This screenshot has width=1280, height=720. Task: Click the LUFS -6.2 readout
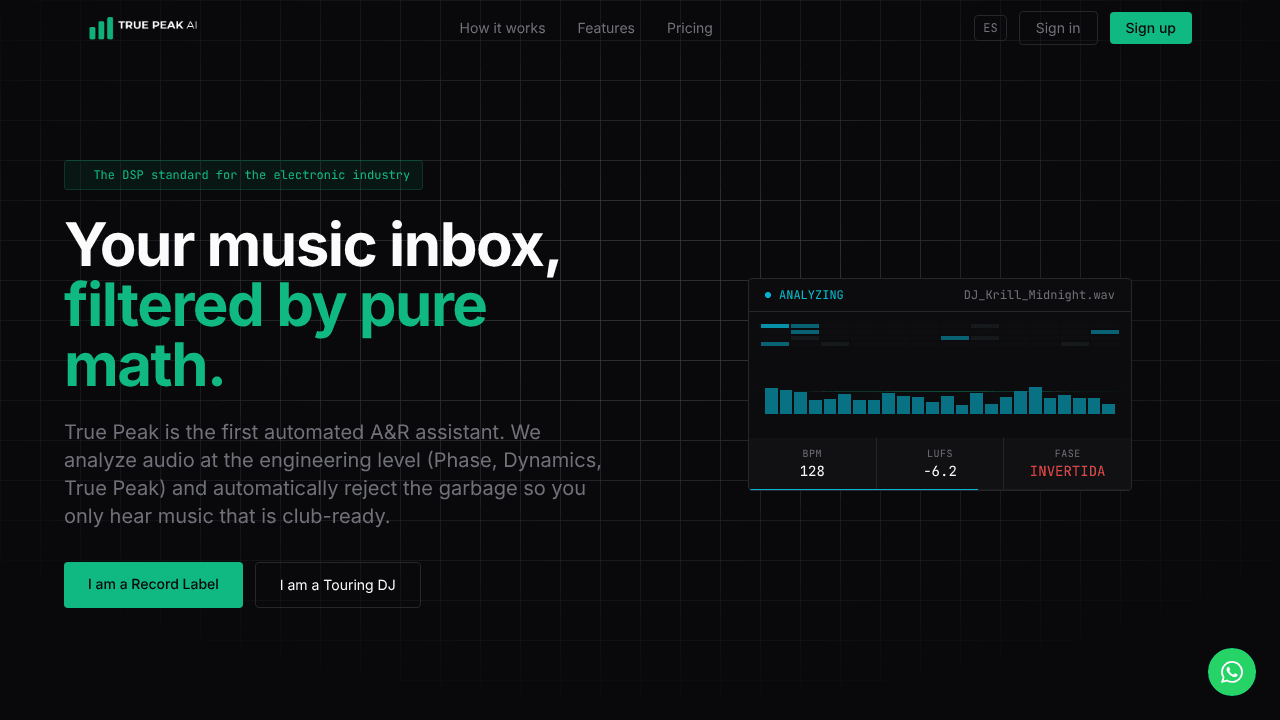[x=940, y=463]
